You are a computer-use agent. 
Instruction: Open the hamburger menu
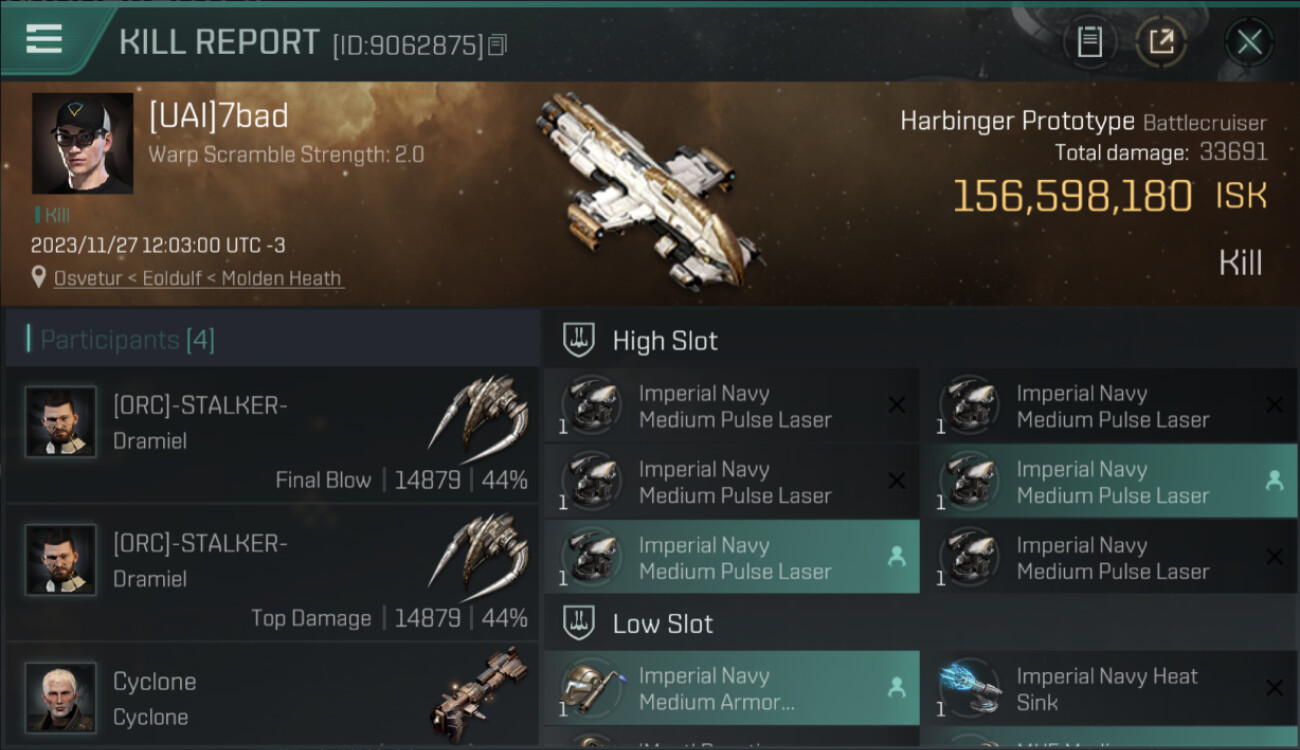44,39
